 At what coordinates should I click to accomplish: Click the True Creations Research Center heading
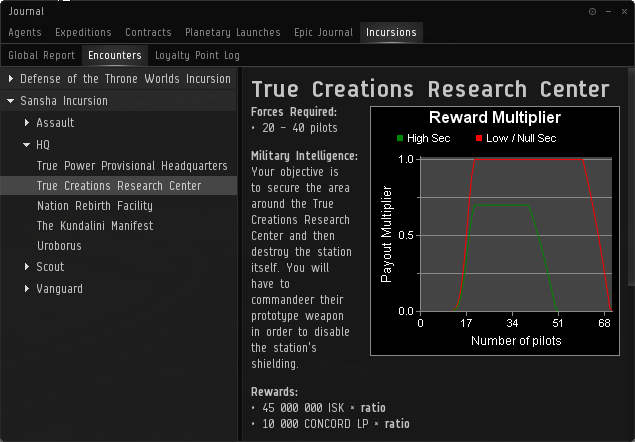(430, 89)
